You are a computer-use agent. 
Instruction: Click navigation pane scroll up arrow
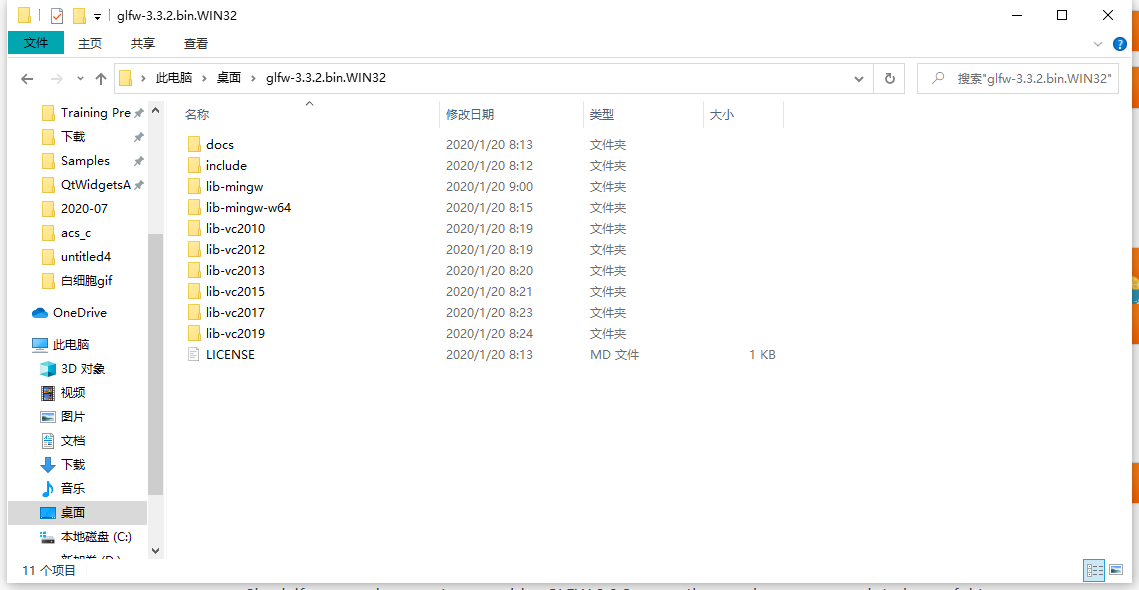tap(155, 110)
